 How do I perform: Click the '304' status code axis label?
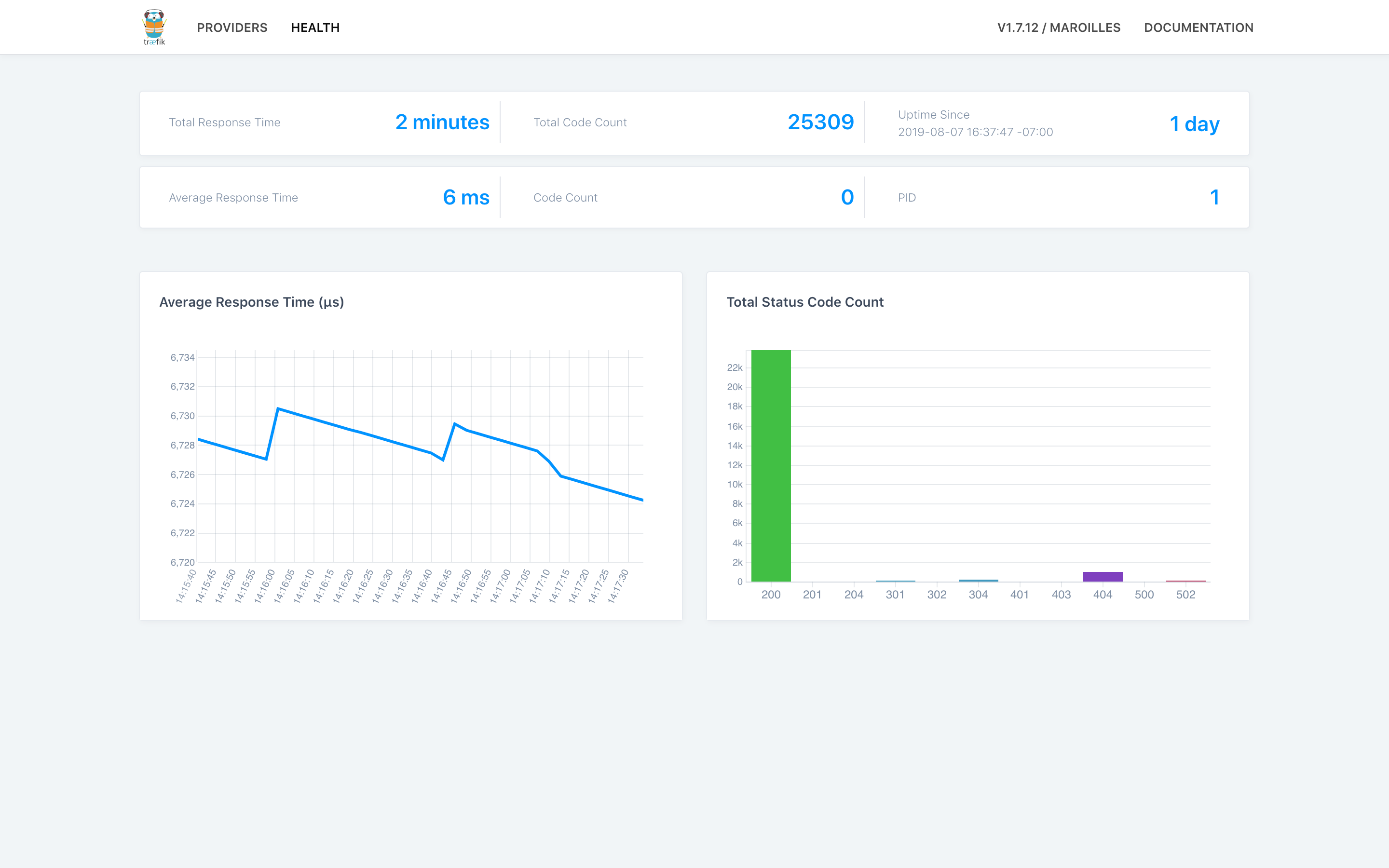pyautogui.click(x=978, y=595)
